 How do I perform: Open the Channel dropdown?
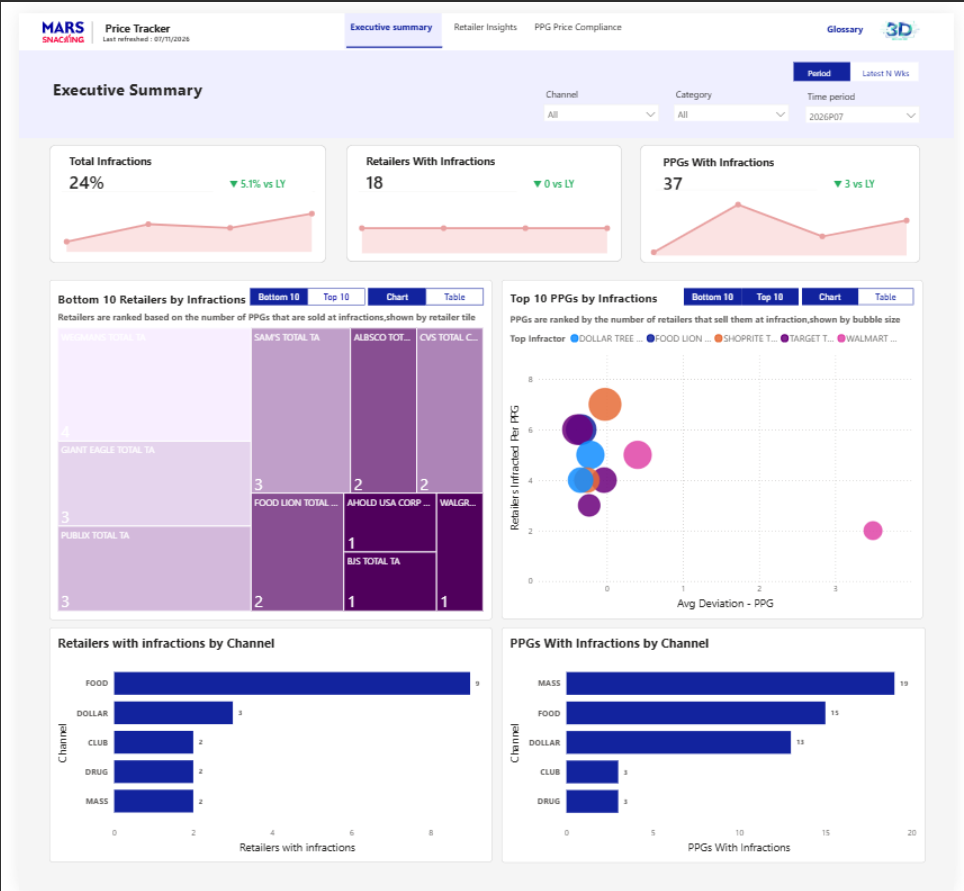coord(601,114)
